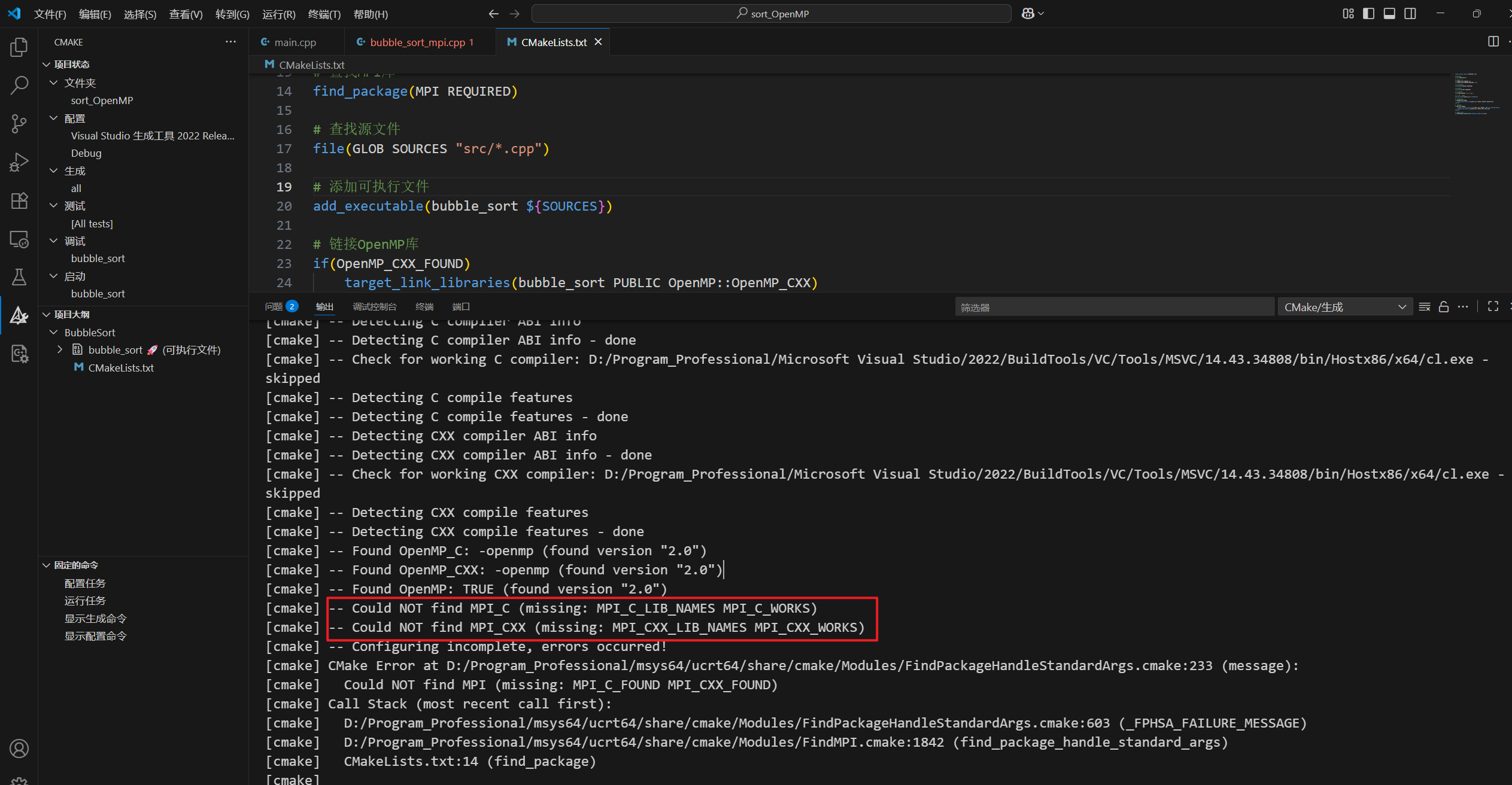Open the Search view in activity bar
The width and height of the screenshot is (1512, 785).
(x=19, y=86)
